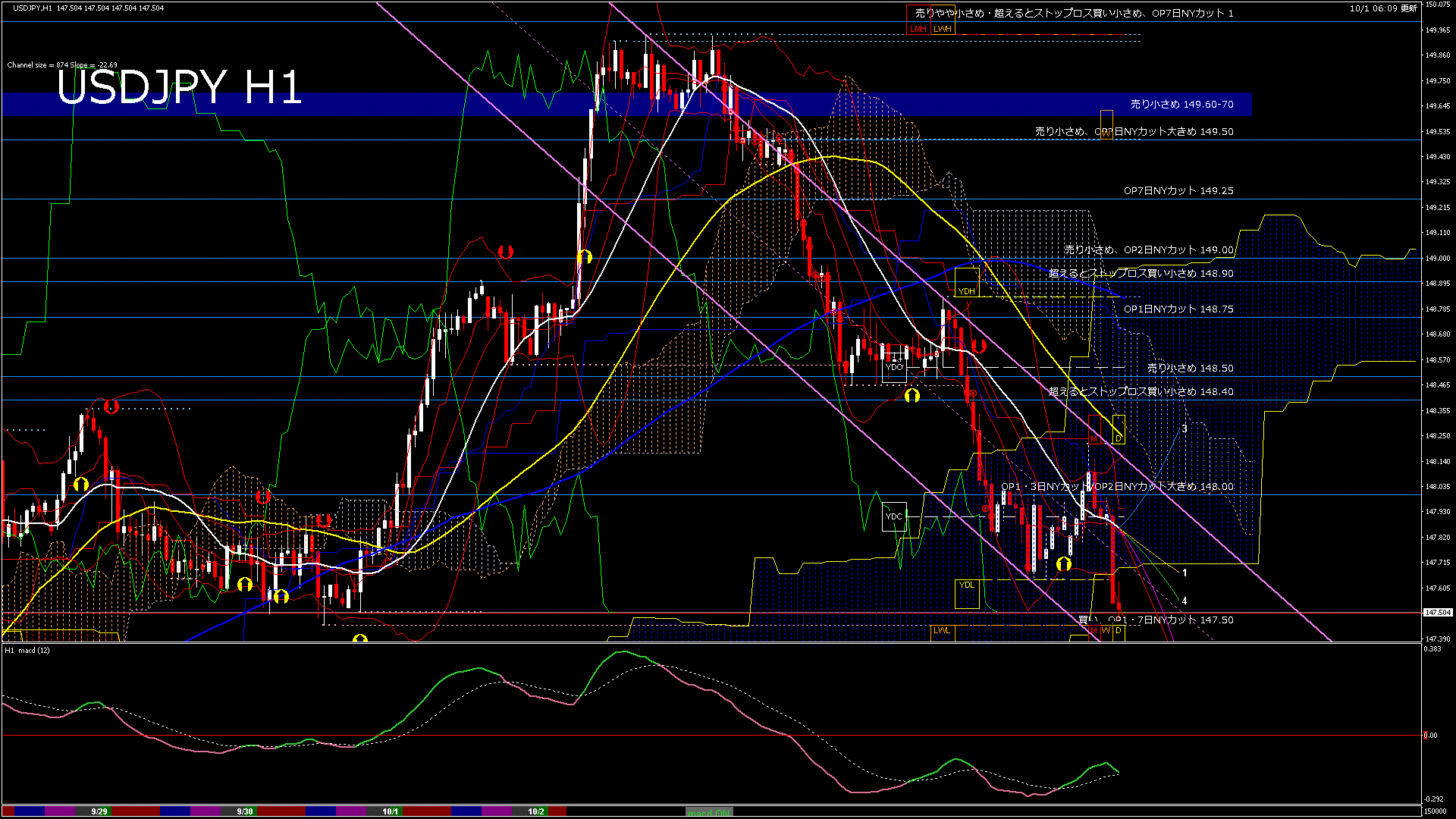Click the OP7日NYカット 149.25 level label
The height and width of the screenshot is (819, 1456).
pos(1178,191)
